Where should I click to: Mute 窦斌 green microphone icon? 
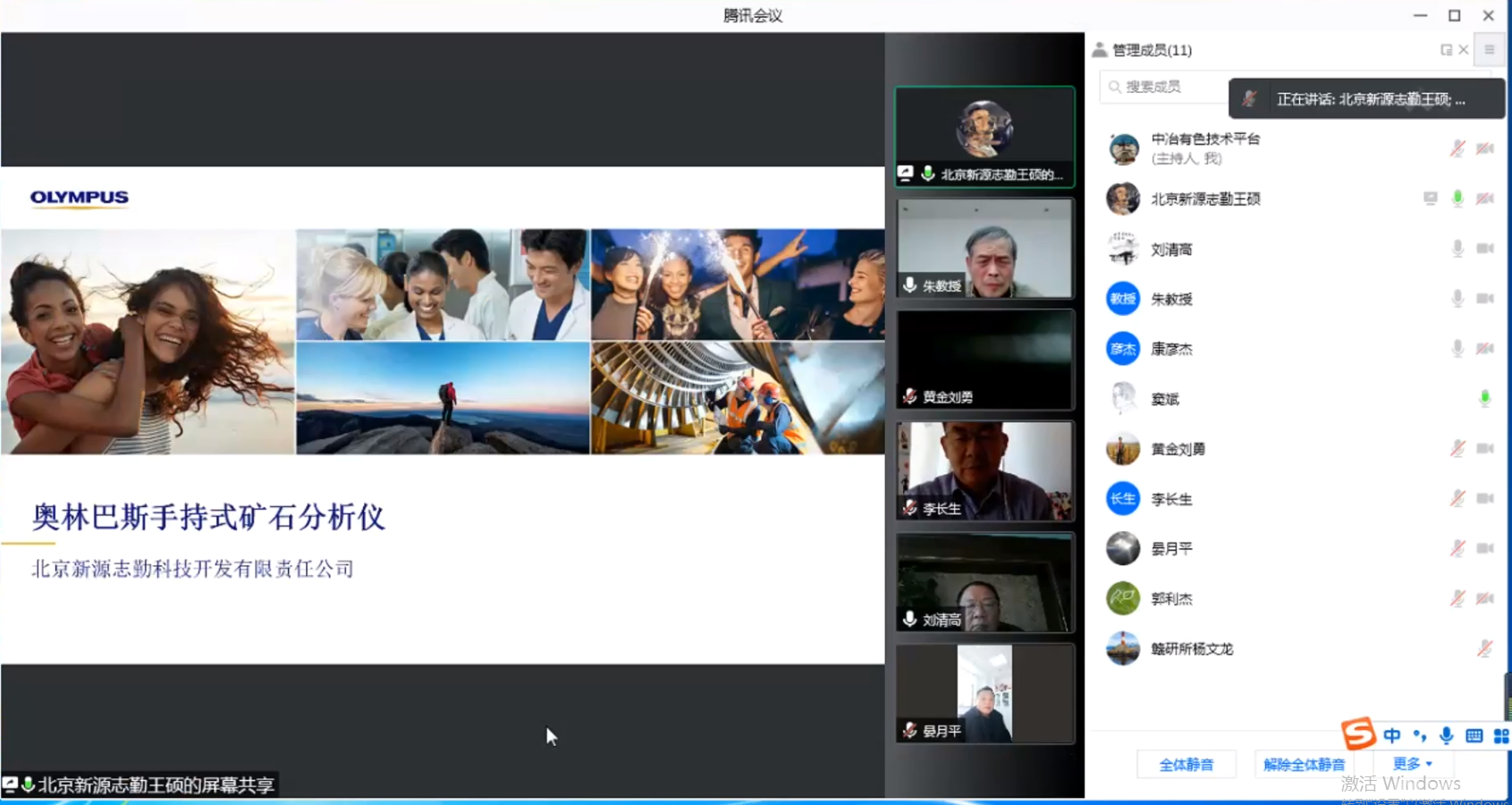tap(1485, 399)
